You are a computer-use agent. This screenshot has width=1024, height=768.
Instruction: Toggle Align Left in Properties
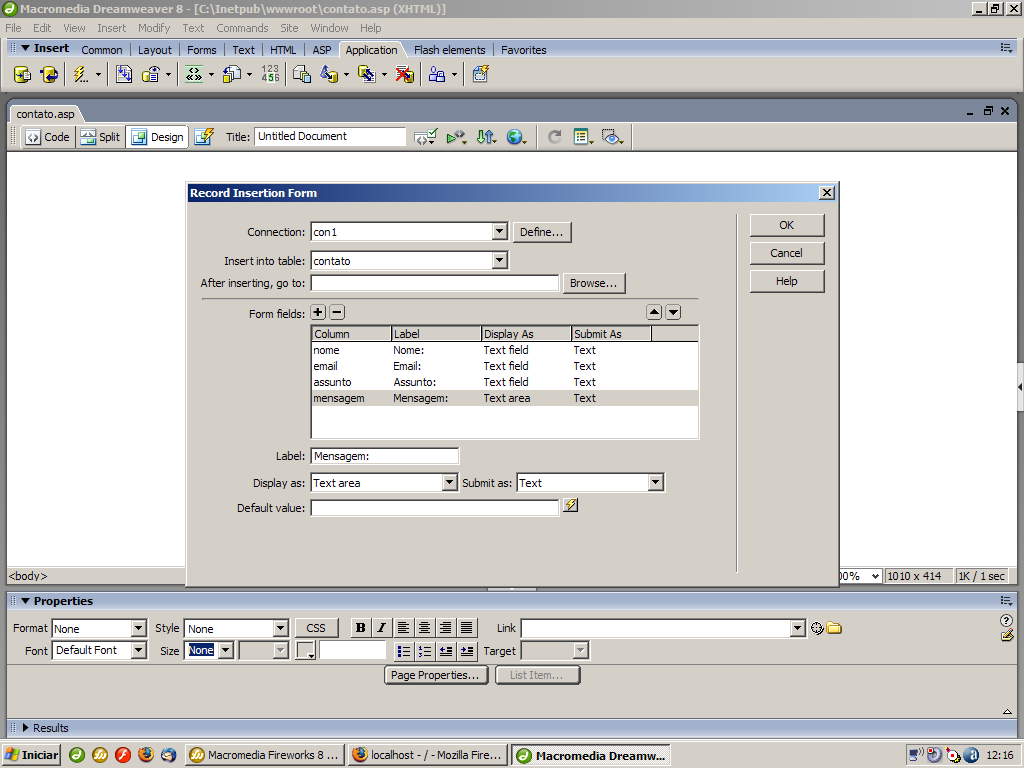pos(404,628)
